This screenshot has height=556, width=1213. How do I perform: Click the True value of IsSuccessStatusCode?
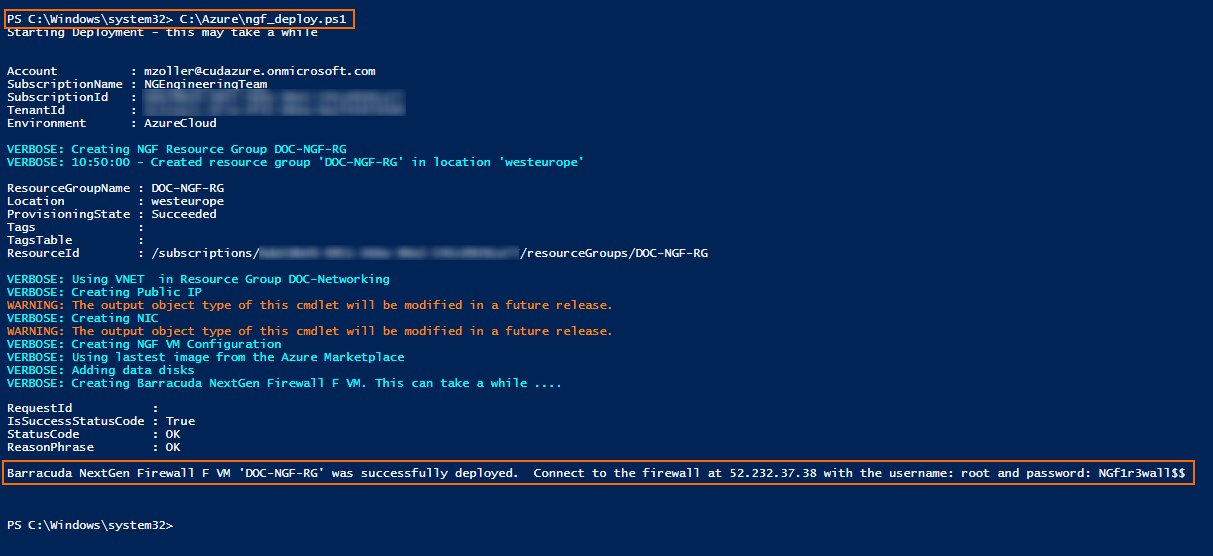[x=180, y=421]
